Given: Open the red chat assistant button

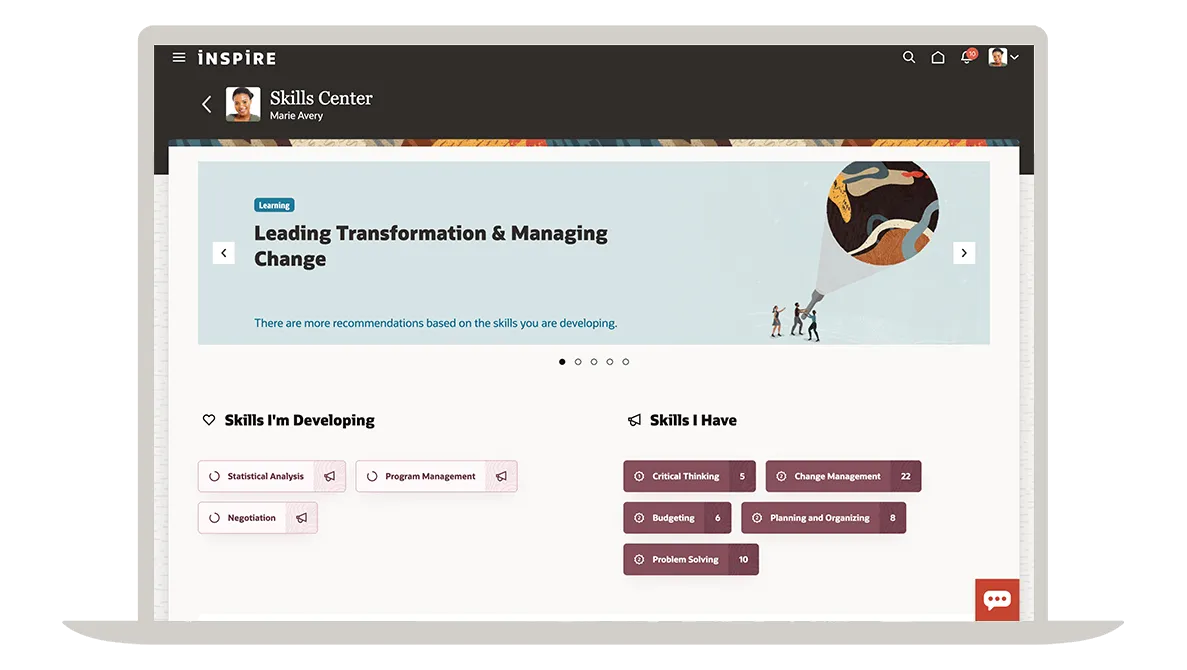Looking at the screenshot, I should tap(997, 600).
